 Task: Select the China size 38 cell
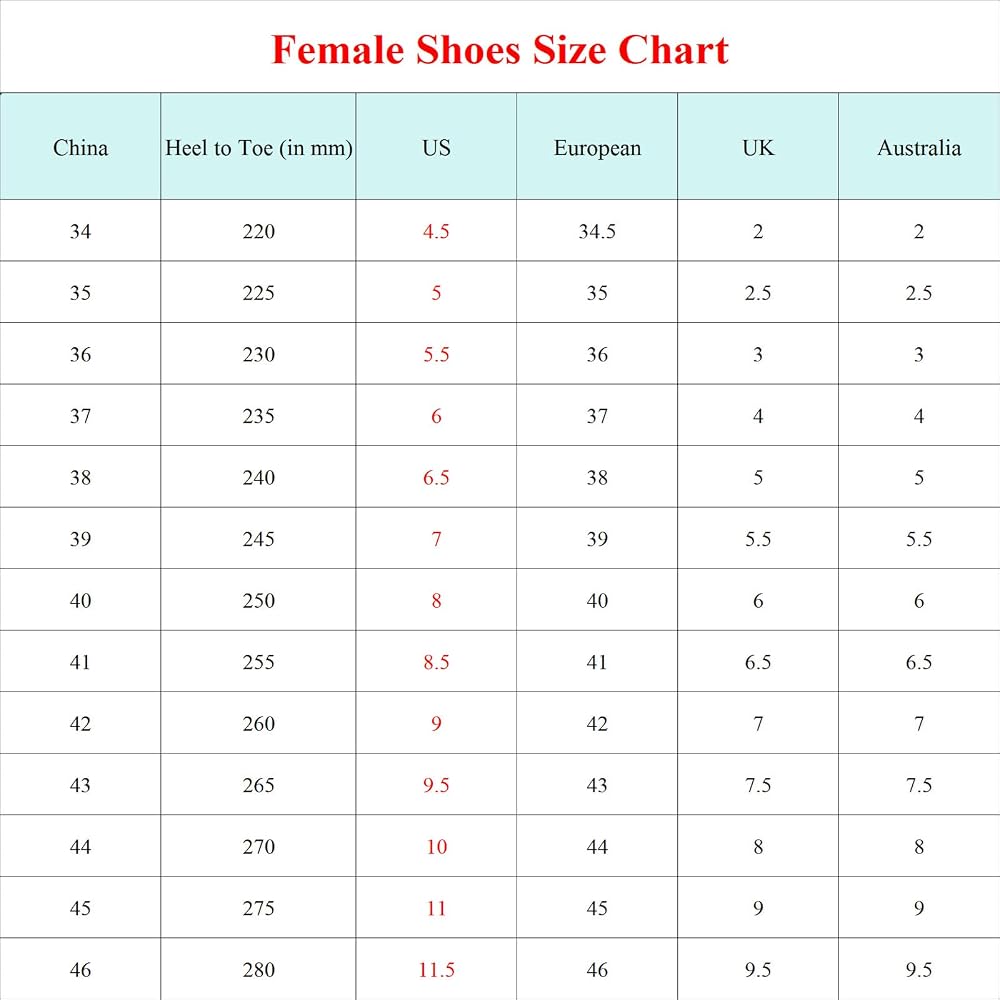[80, 477]
